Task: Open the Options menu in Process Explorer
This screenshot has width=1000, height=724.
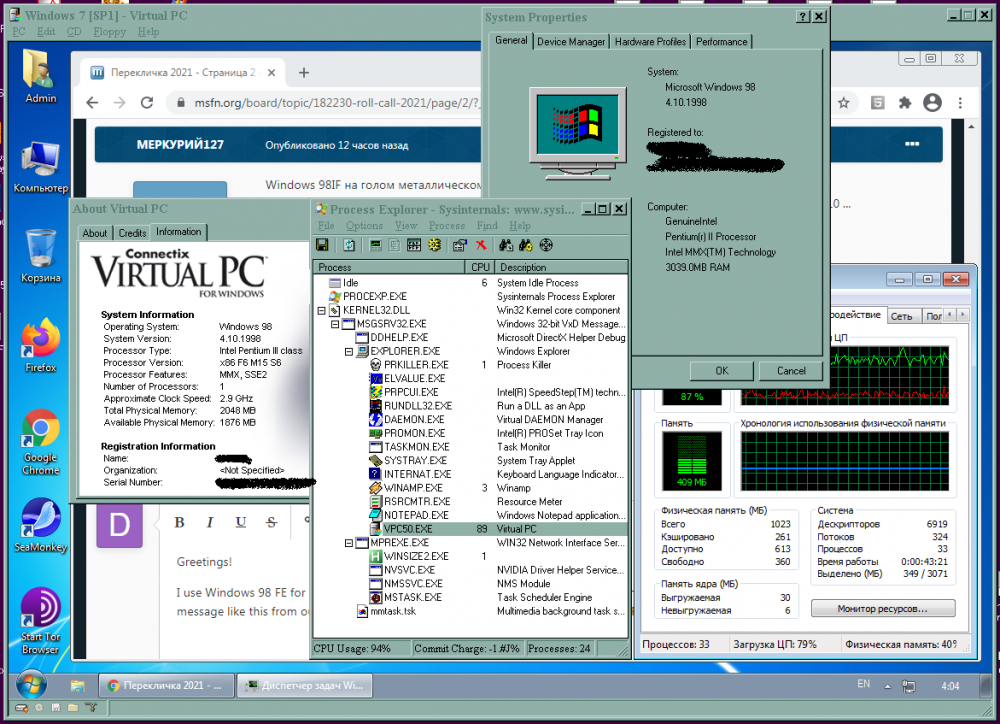Action: click(364, 226)
